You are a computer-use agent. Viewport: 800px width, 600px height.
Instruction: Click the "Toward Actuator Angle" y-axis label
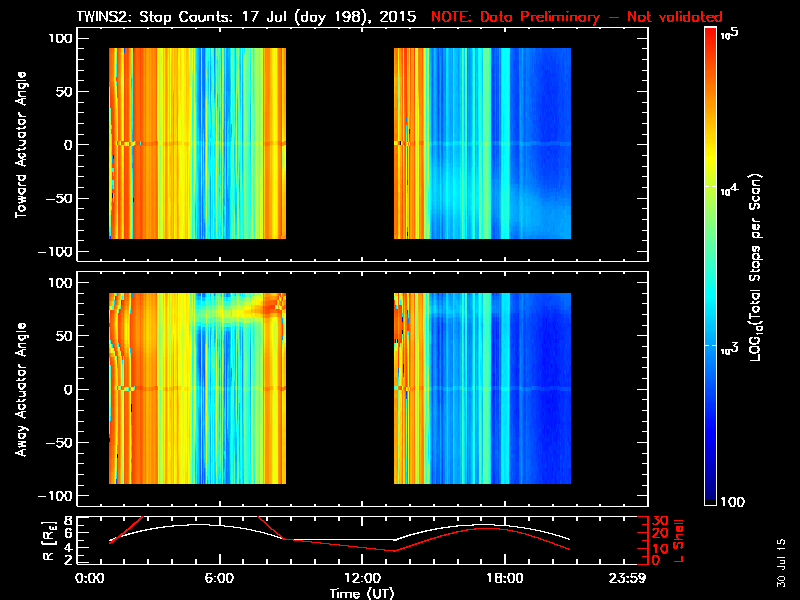coord(20,145)
